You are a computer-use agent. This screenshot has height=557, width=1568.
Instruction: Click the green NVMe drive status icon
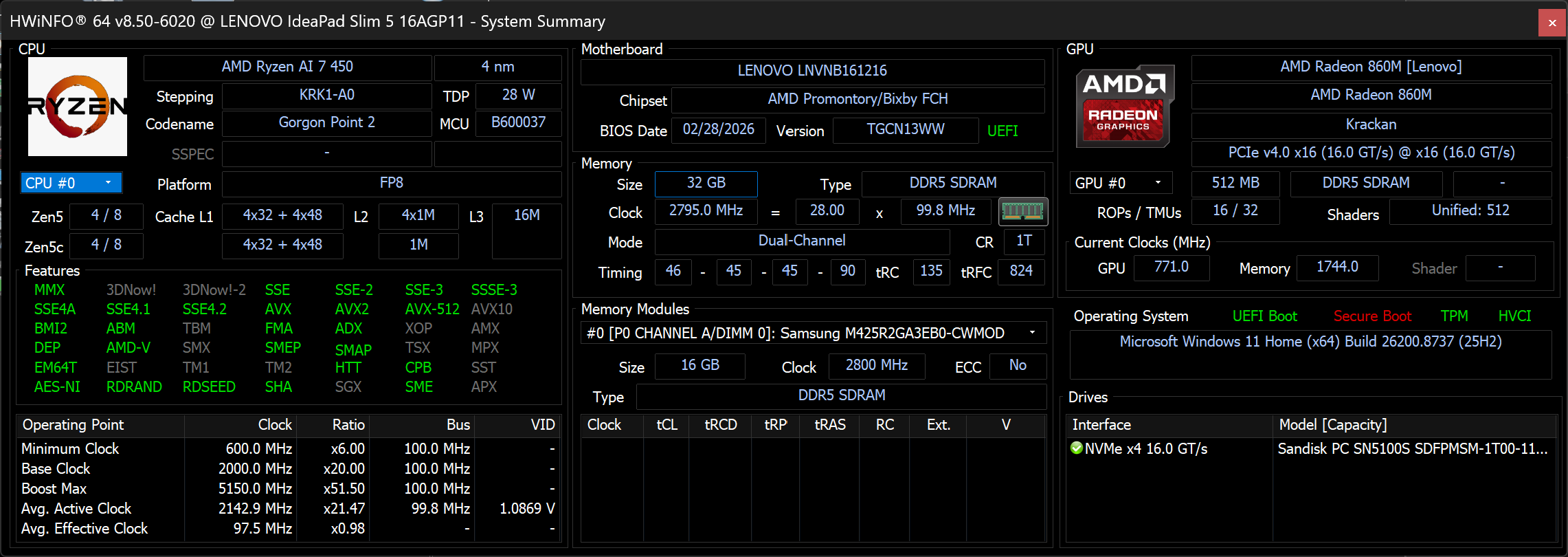(x=1077, y=448)
